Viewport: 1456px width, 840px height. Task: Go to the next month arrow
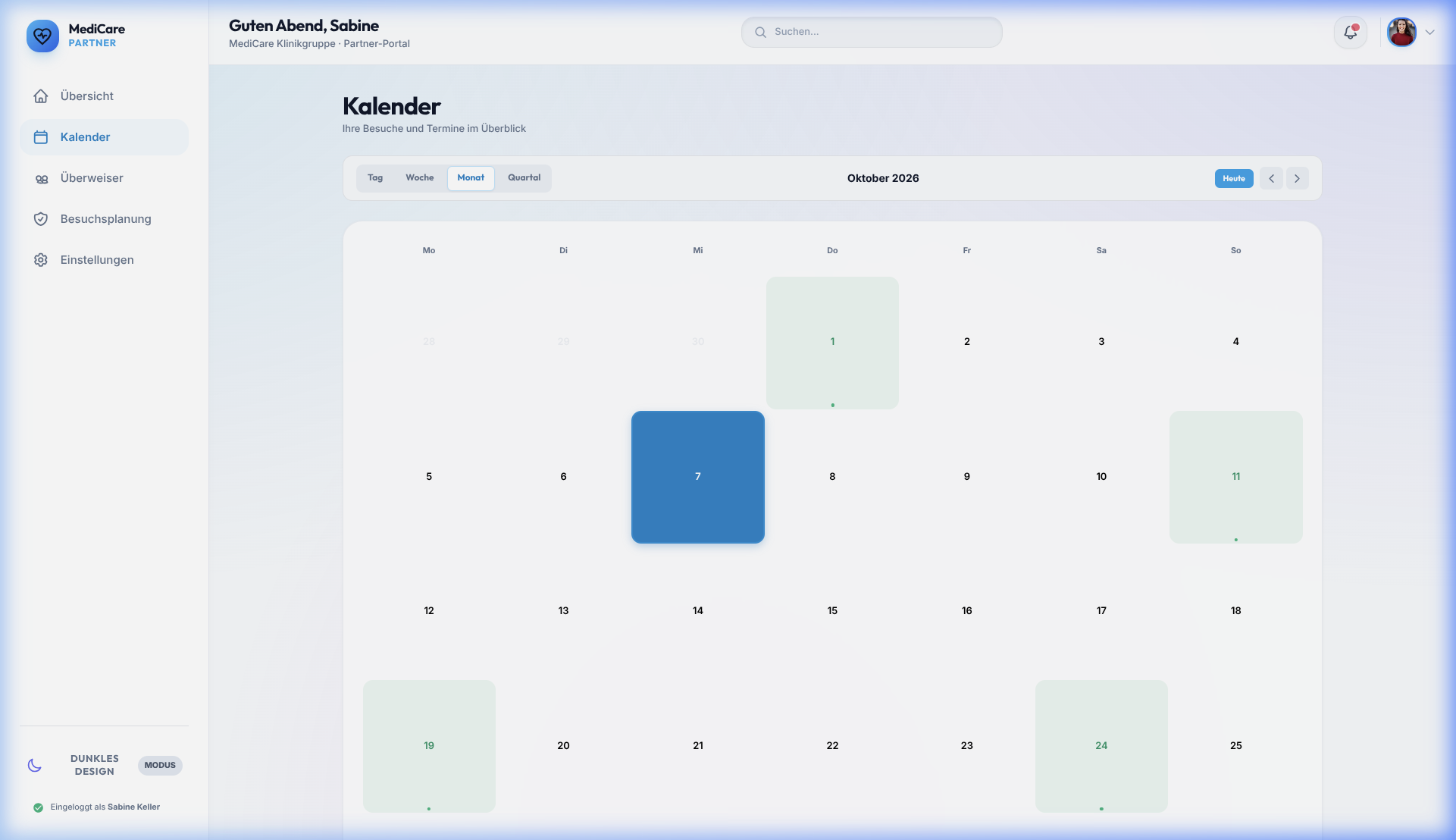click(x=1298, y=179)
